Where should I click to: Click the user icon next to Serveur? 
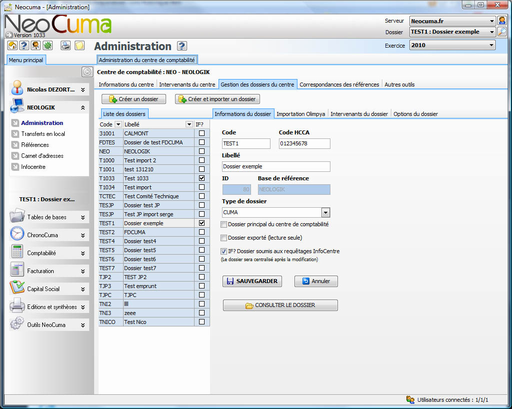502,21
